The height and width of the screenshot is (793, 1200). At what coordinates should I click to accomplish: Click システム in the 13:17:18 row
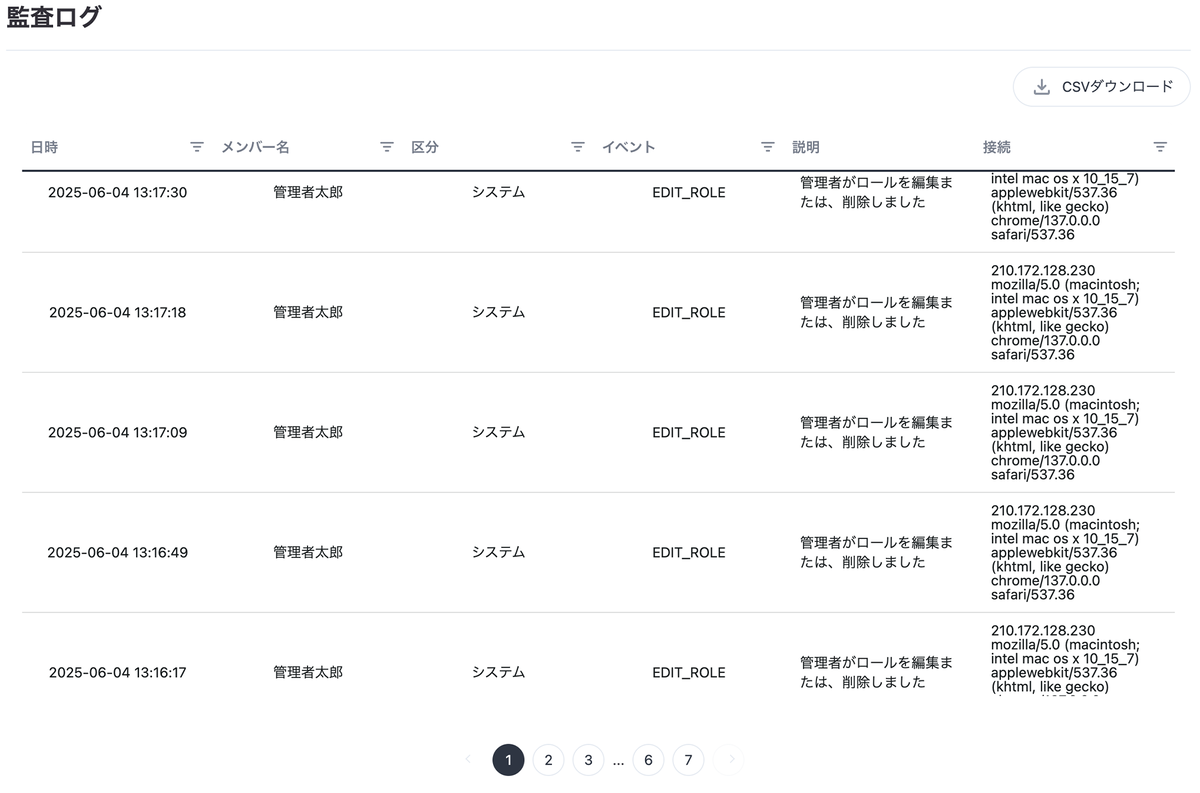[498, 312]
